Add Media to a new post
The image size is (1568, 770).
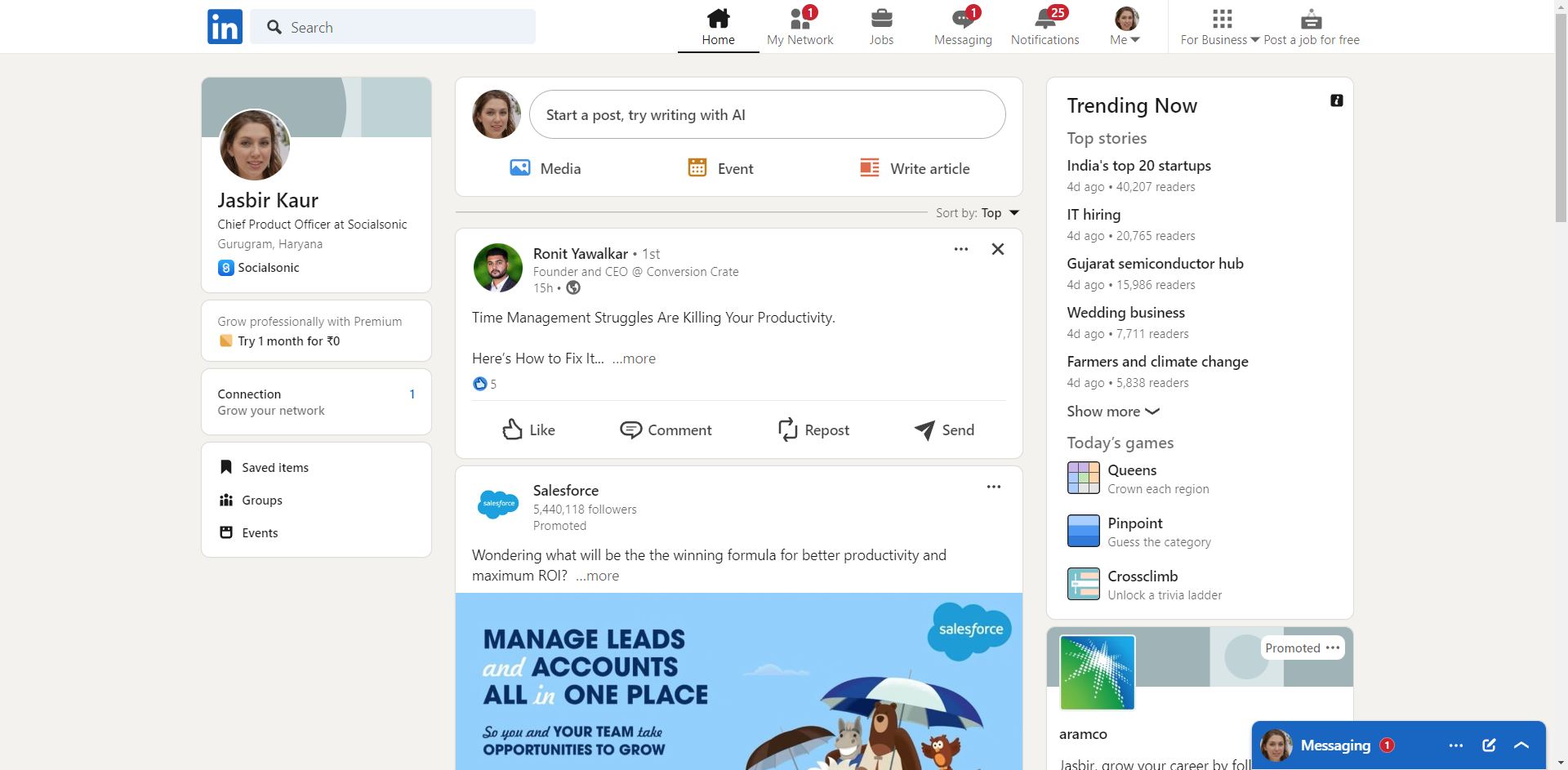545,168
